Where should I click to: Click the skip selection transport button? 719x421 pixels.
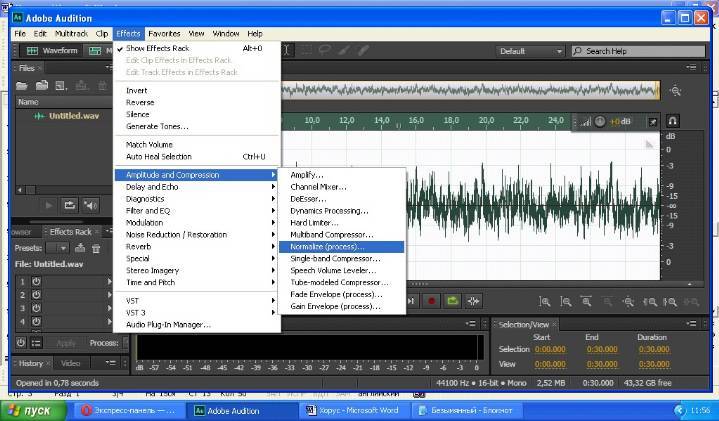pyautogui.click(x=473, y=301)
